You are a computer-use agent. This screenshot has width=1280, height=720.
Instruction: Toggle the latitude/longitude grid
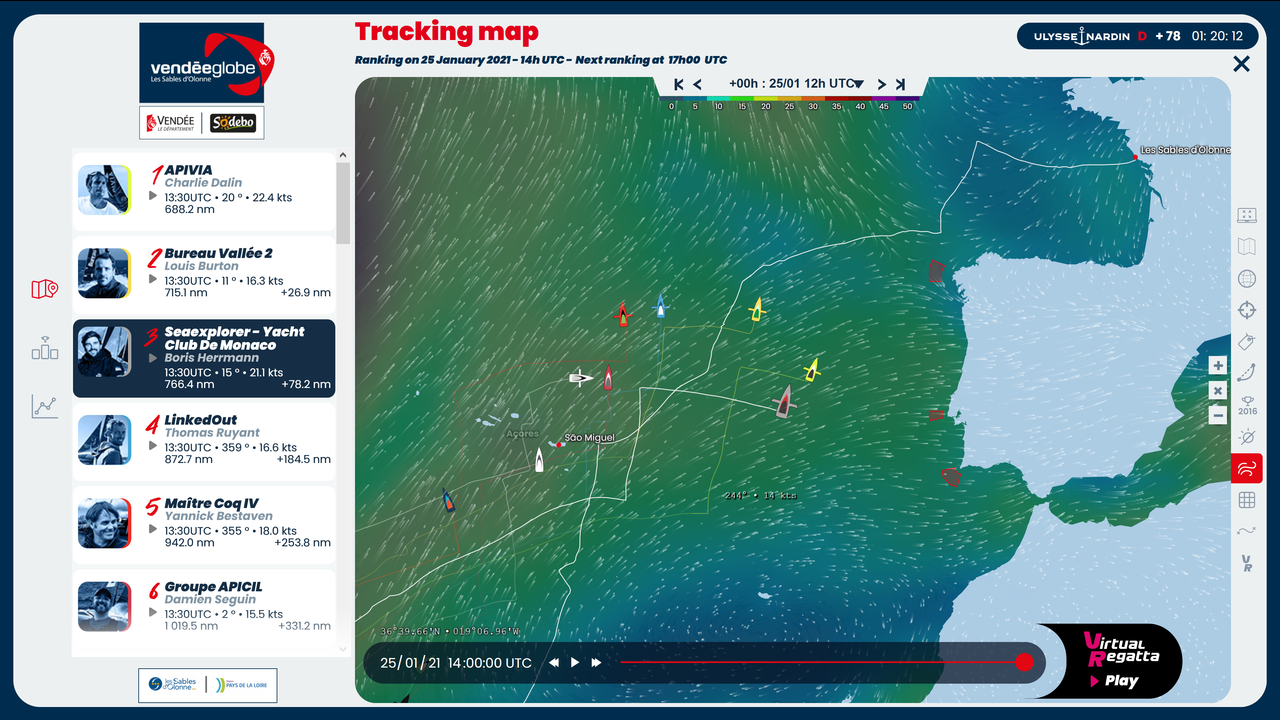tap(1246, 500)
